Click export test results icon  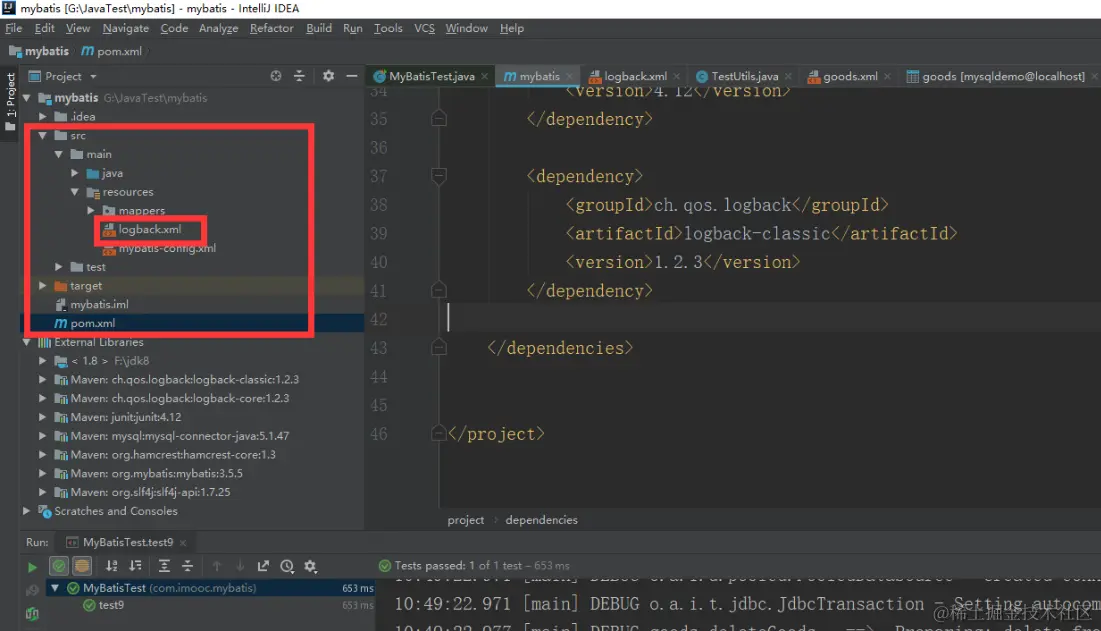[263, 566]
